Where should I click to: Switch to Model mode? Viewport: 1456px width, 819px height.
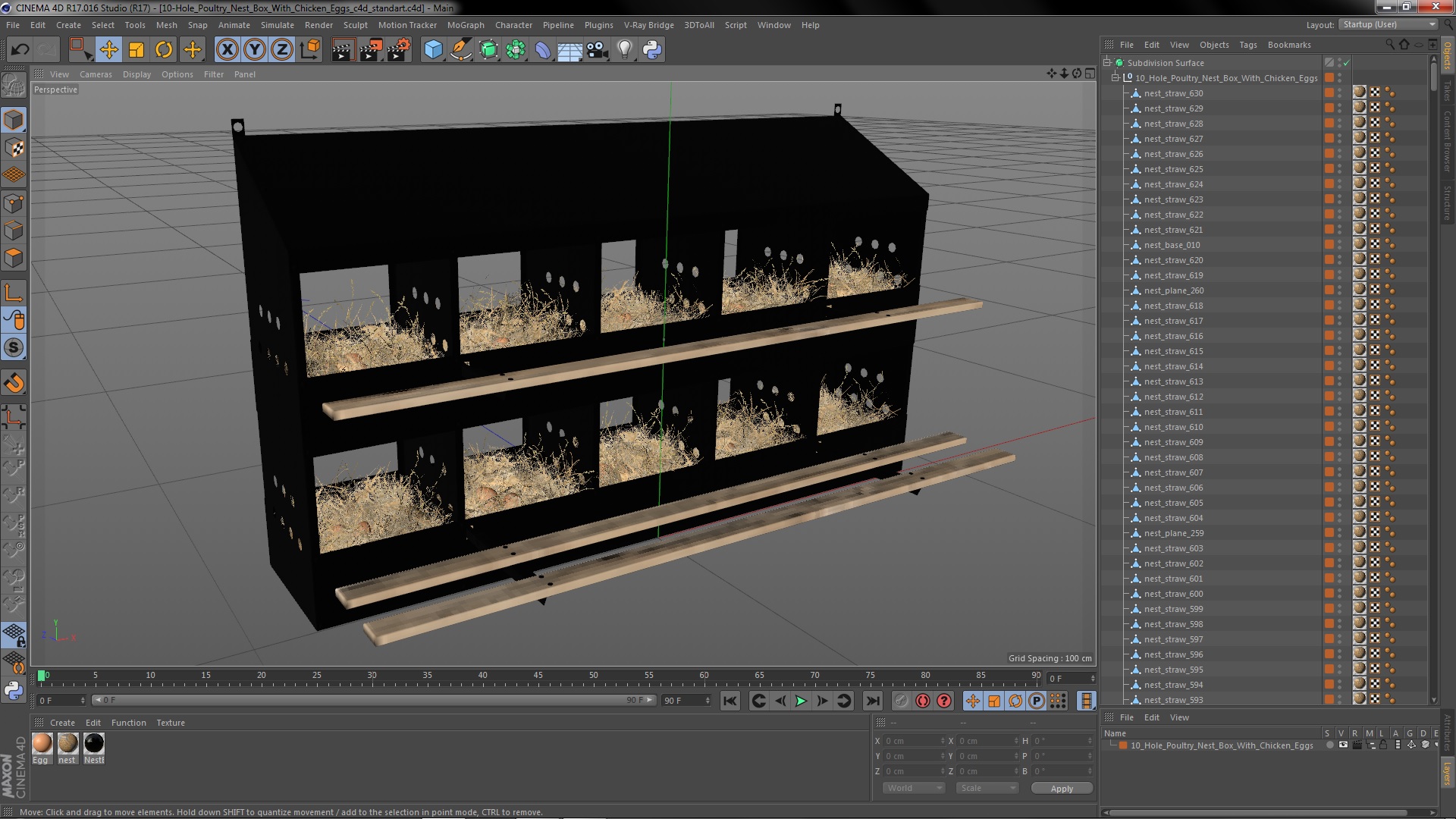(x=14, y=120)
